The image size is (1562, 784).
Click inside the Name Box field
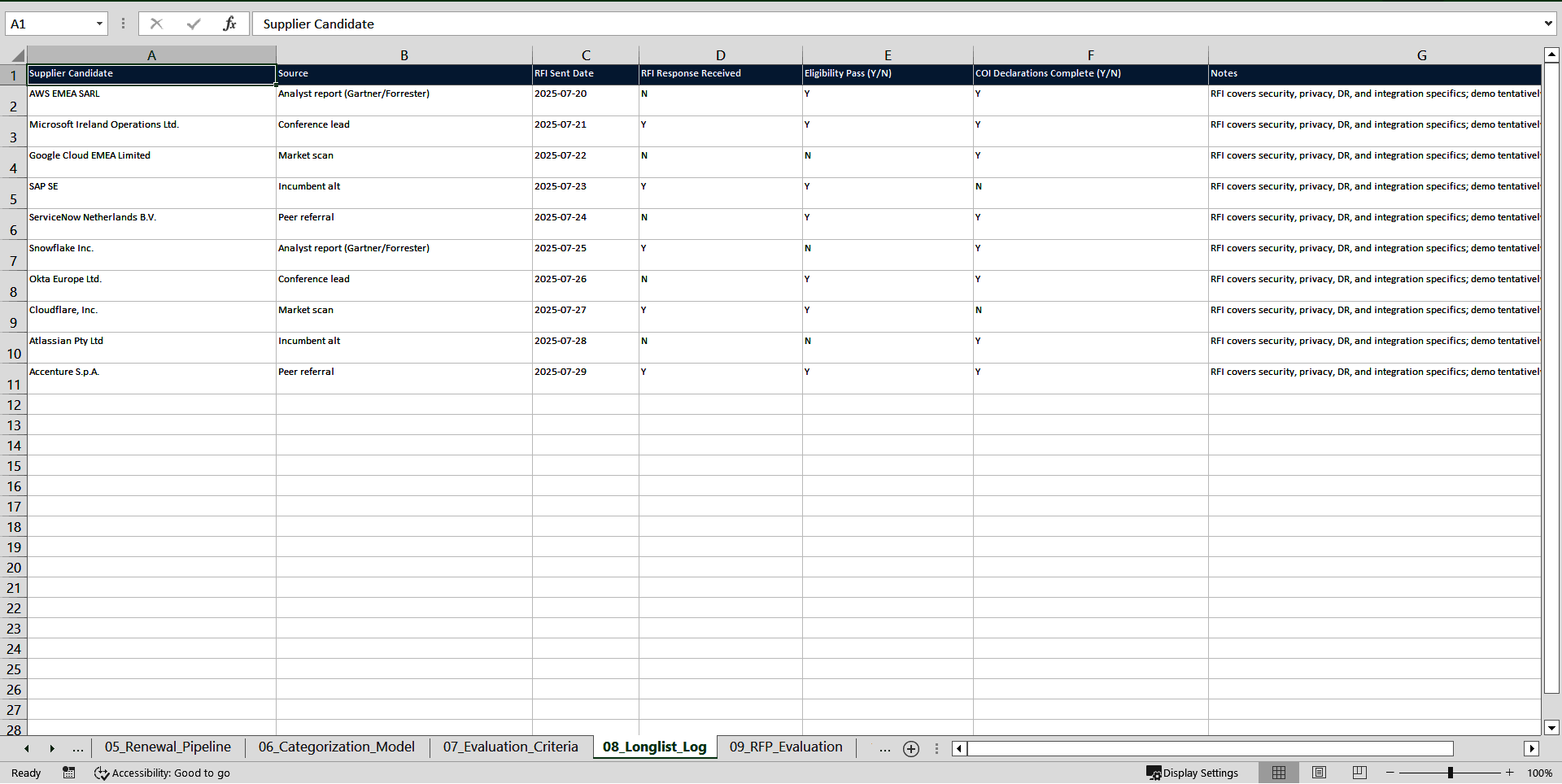tap(49, 24)
